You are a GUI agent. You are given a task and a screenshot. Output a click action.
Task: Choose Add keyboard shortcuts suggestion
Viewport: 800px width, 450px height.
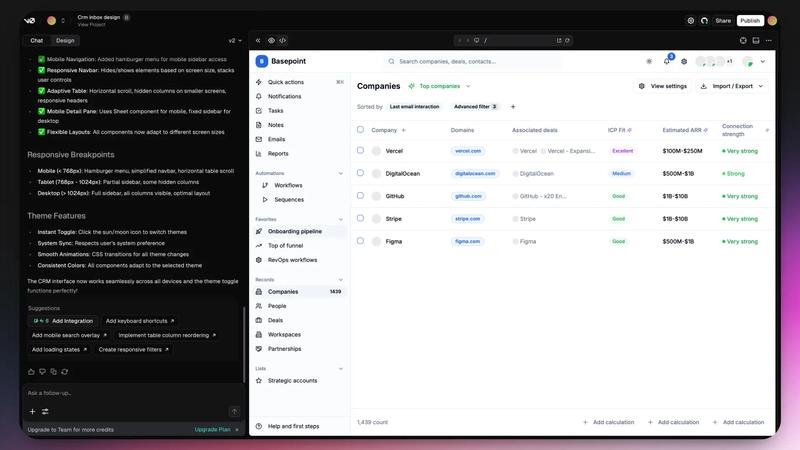[x=140, y=321]
